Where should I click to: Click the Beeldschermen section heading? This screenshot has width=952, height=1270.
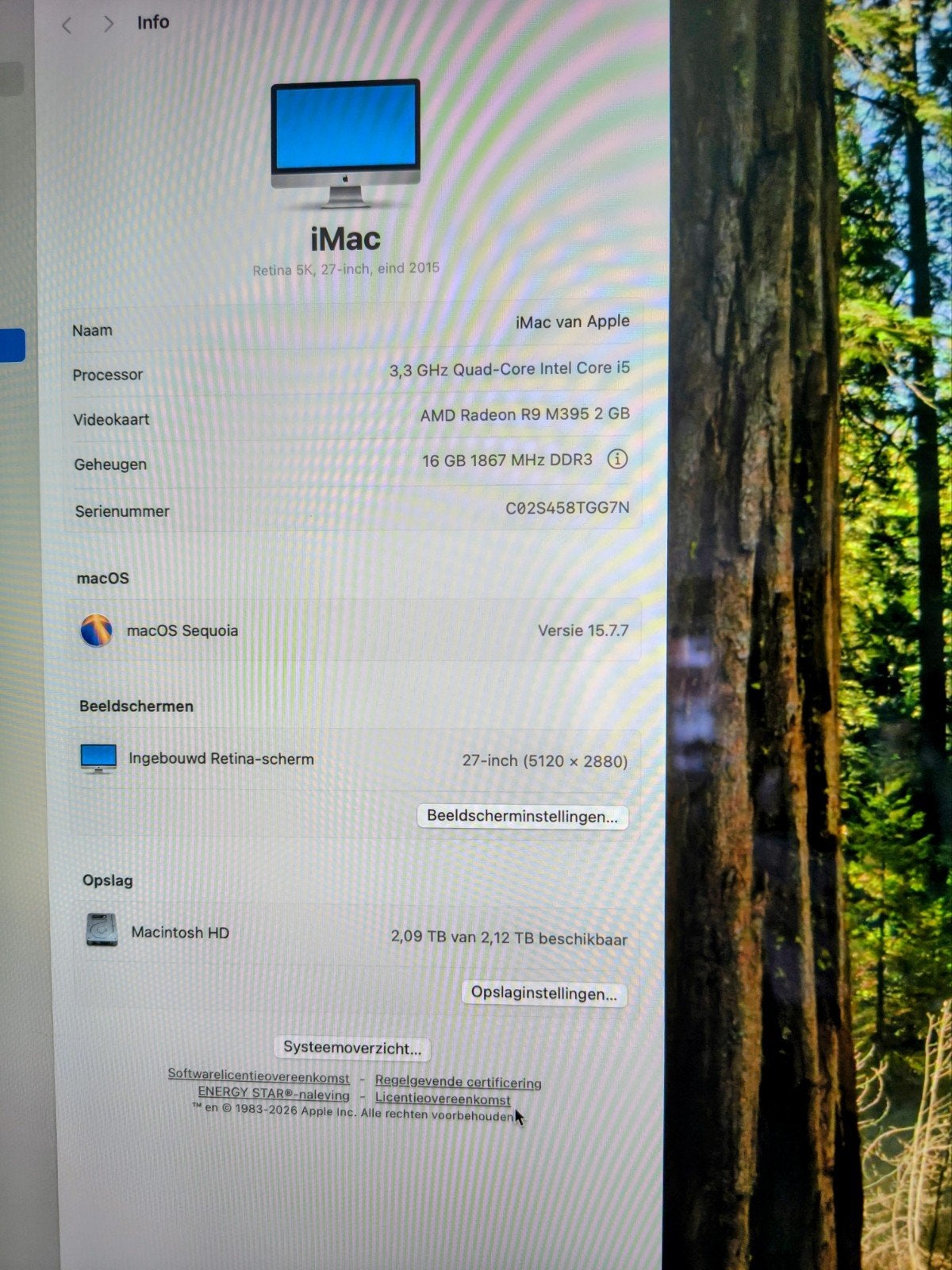[136, 706]
